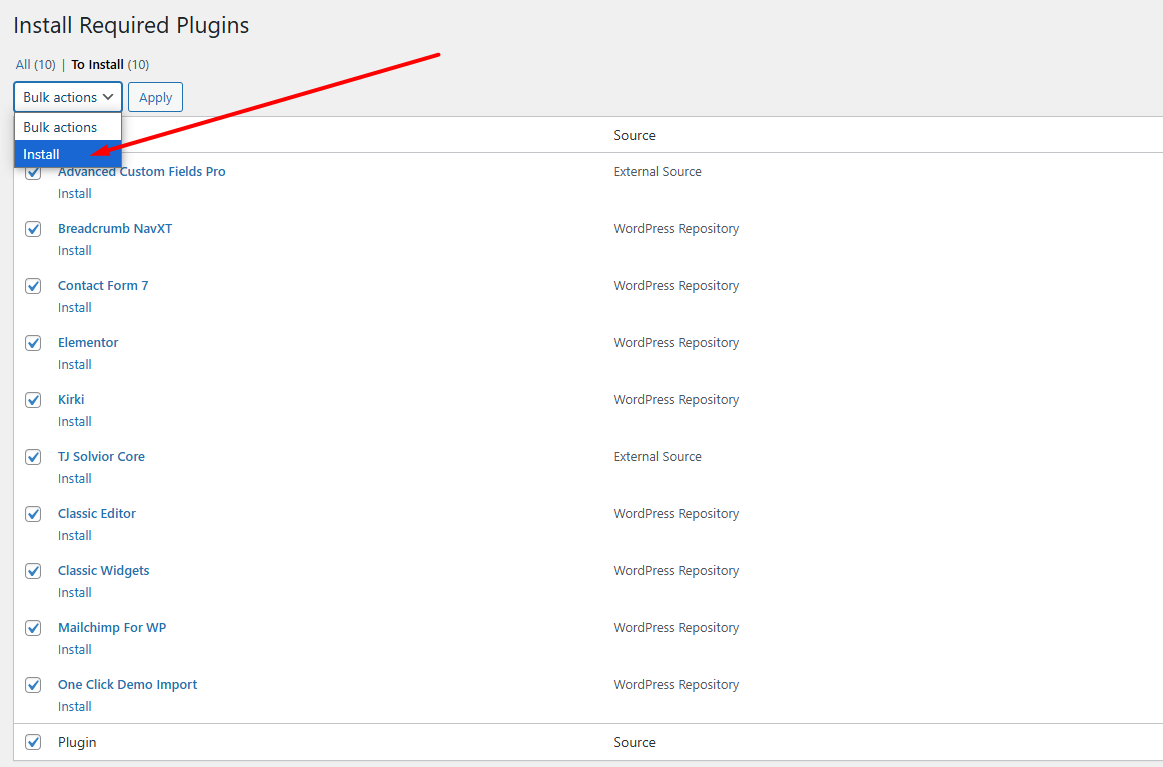Click the Install Required Plugins heading
This screenshot has width=1163, height=767.
pyautogui.click(x=131, y=26)
